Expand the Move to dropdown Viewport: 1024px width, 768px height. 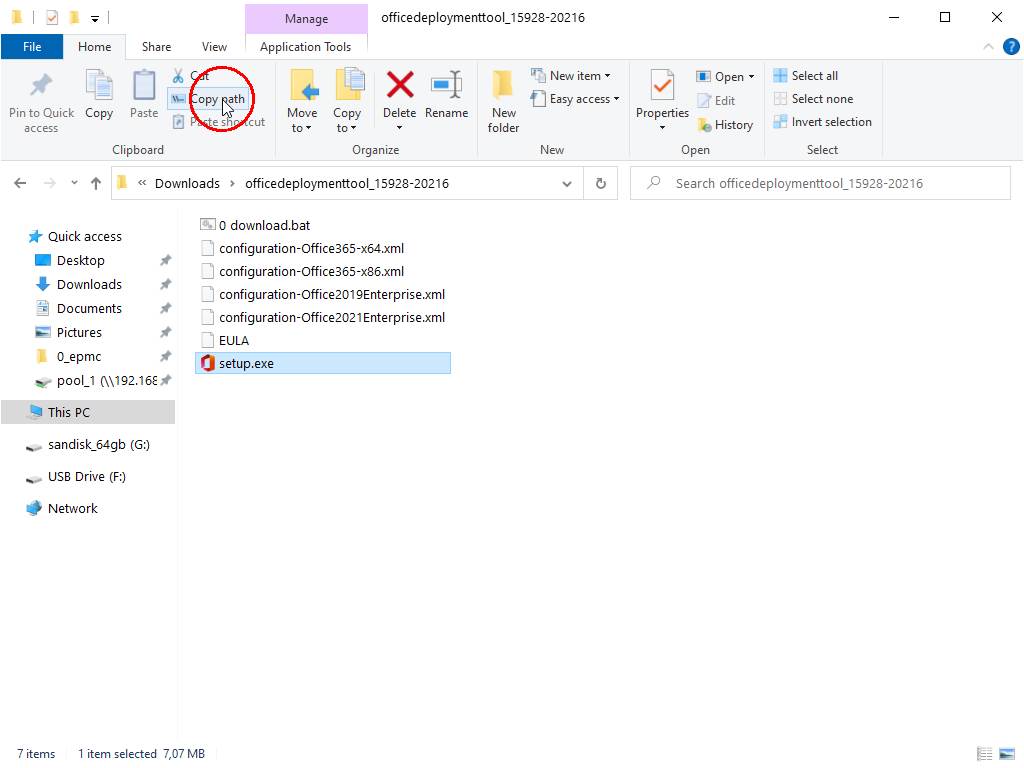coord(301,128)
